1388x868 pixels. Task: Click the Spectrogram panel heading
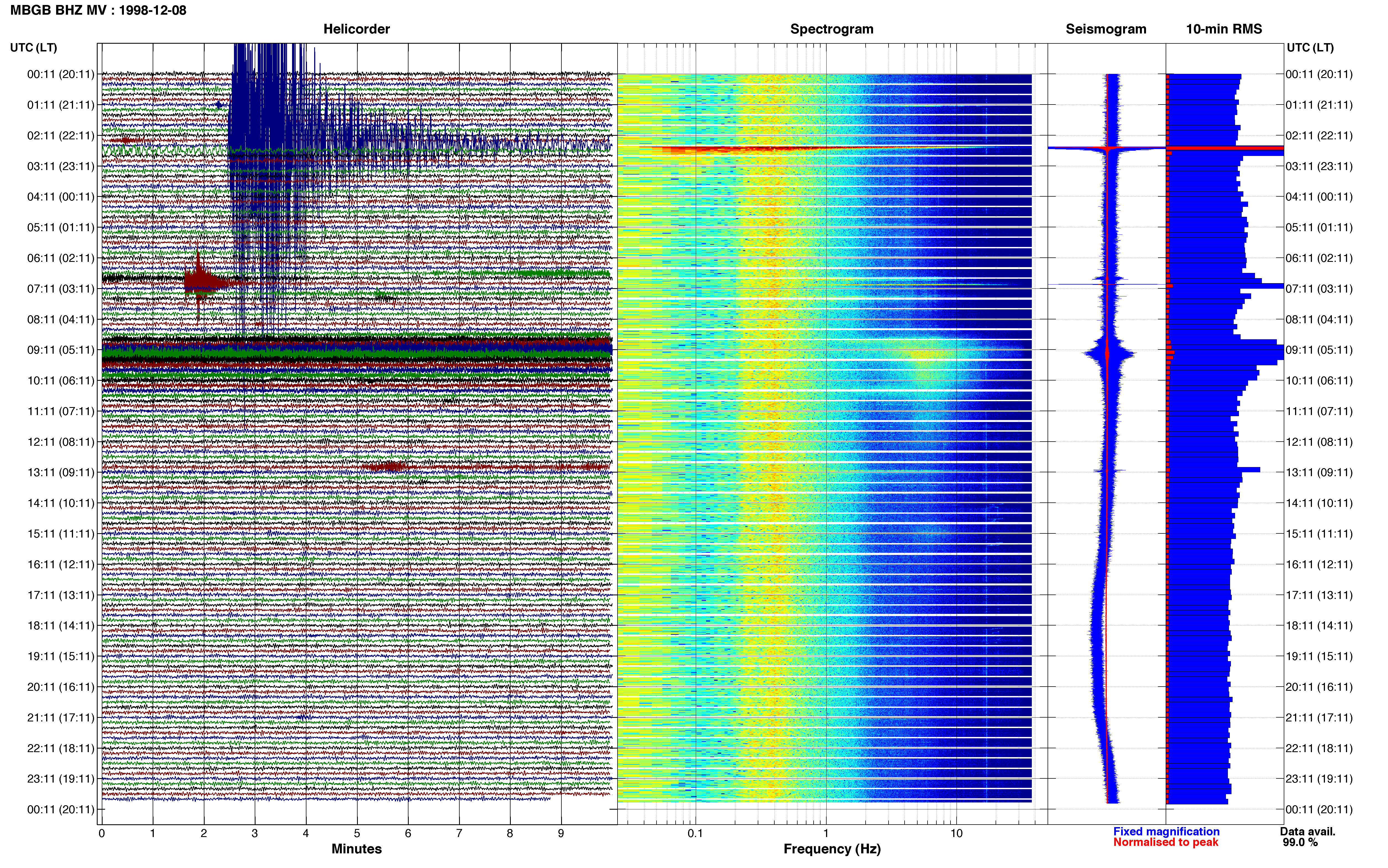(832, 29)
